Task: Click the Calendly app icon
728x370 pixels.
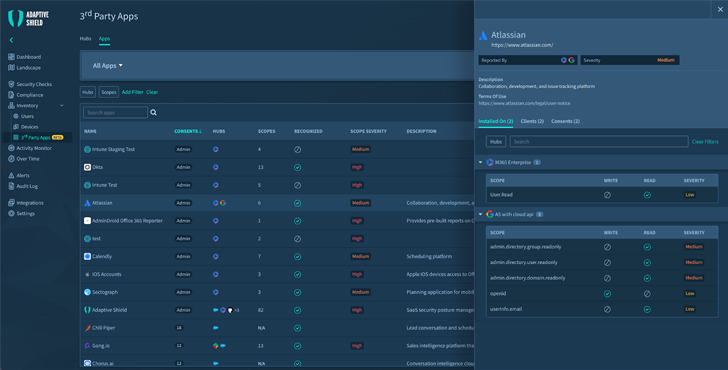Action: (x=87, y=256)
